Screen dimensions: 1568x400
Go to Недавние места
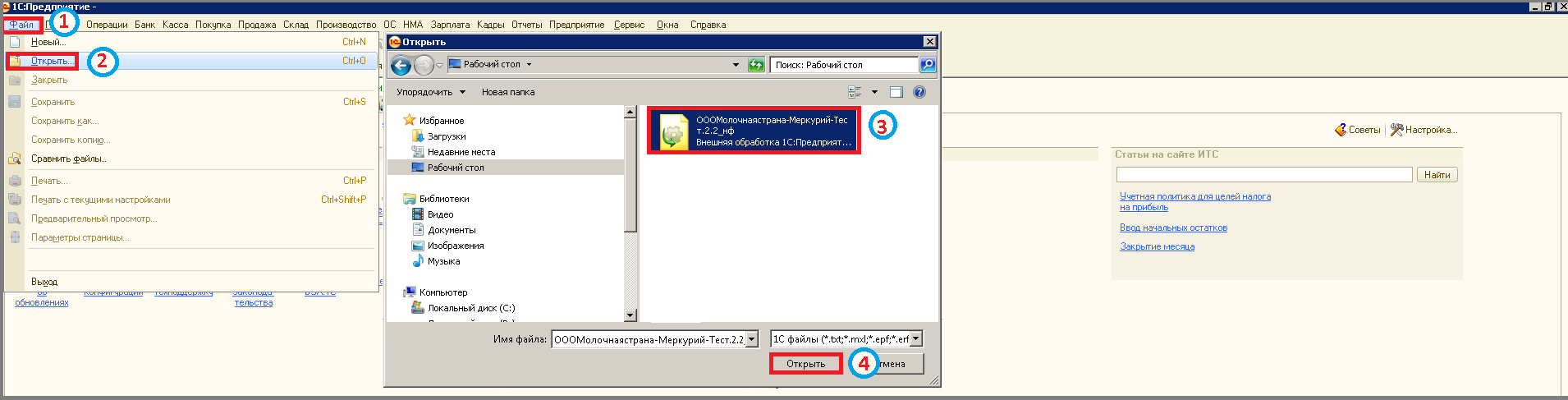point(461,152)
